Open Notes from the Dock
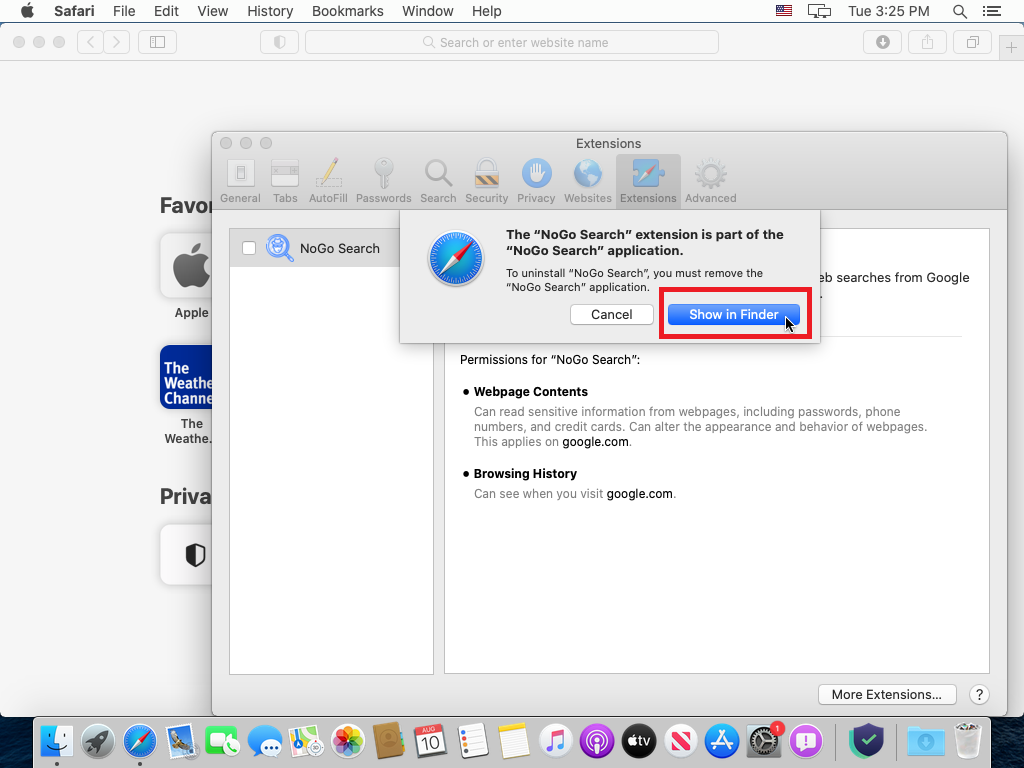The width and height of the screenshot is (1024, 768). pyautogui.click(x=513, y=741)
